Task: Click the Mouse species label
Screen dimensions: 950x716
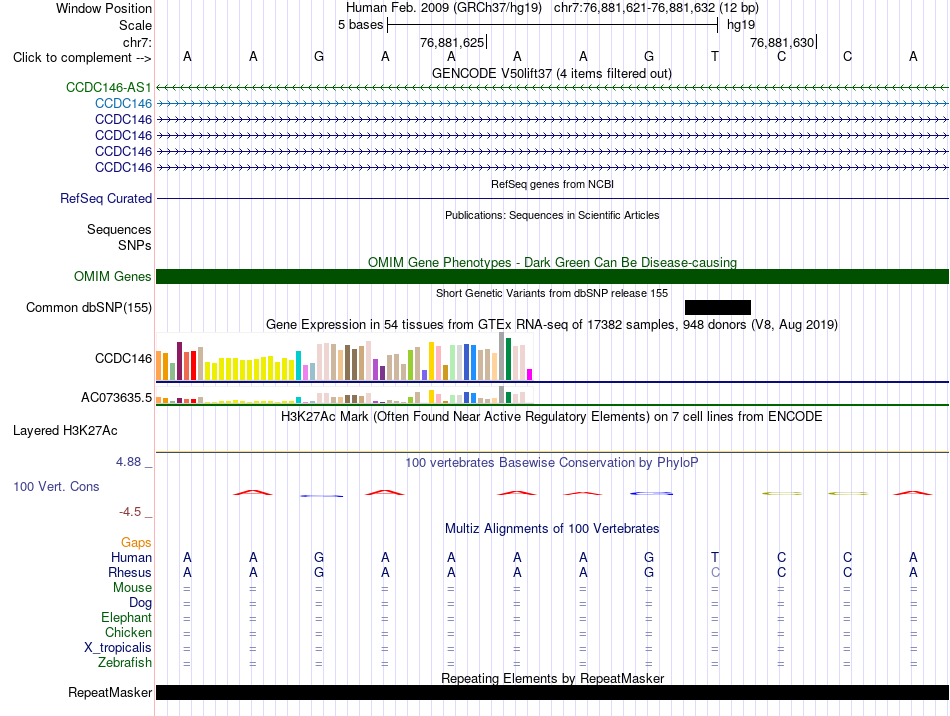Action: 132,588
